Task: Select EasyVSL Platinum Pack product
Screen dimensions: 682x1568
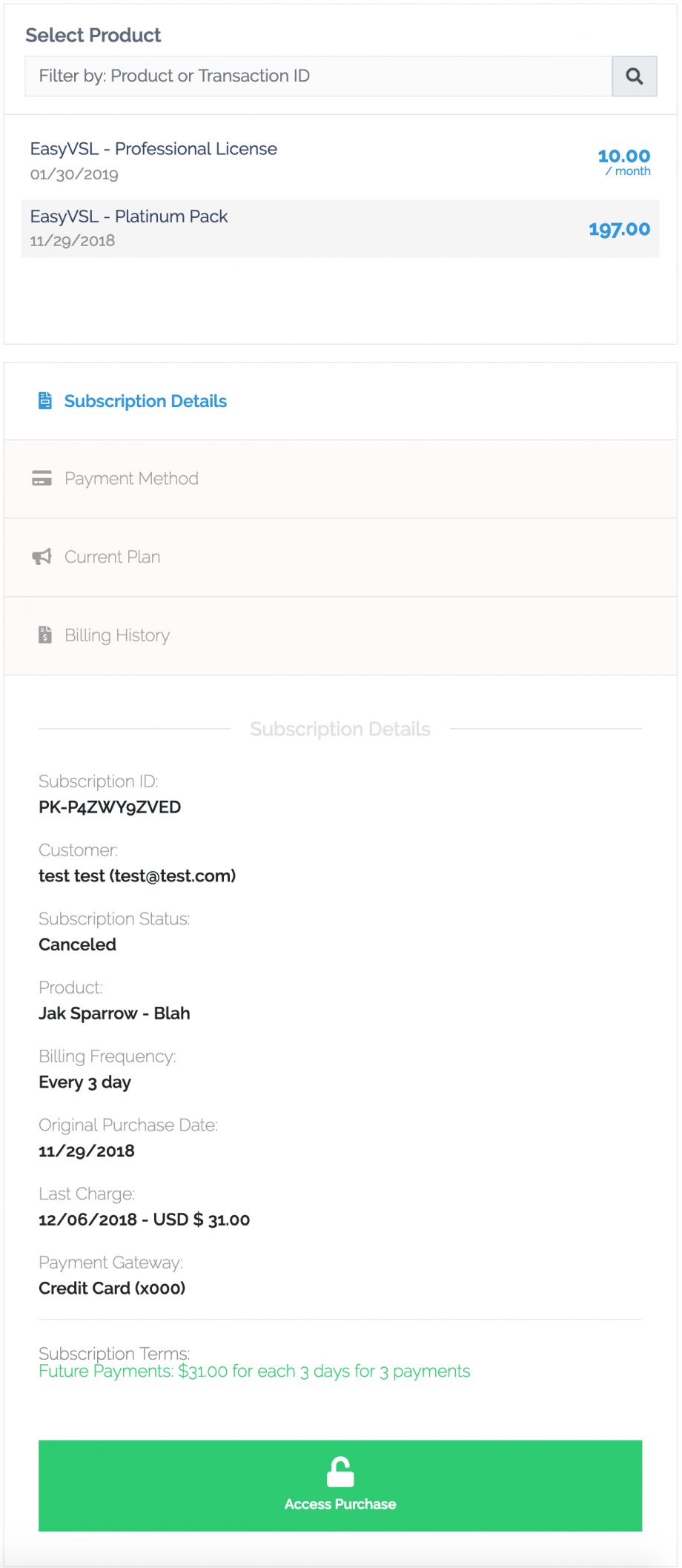Action: [x=129, y=216]
